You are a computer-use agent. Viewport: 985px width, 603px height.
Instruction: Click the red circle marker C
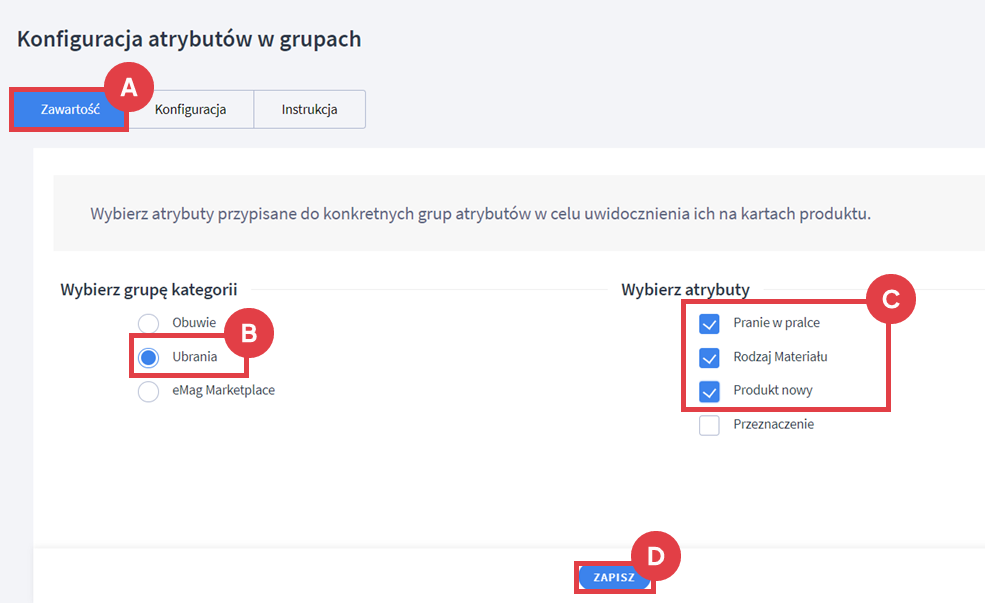[891, 297]
